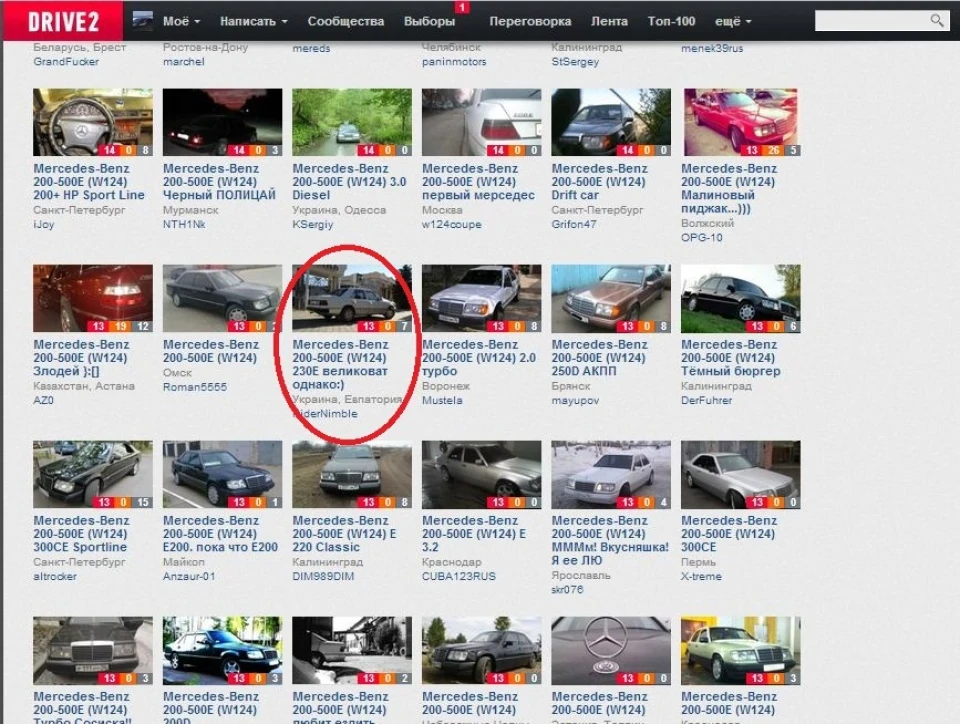Image resolution: width=960 pixels, height=724 pixels.
Task: Visit user DerFuhrer profile
Action: click(x=707, y=400)
